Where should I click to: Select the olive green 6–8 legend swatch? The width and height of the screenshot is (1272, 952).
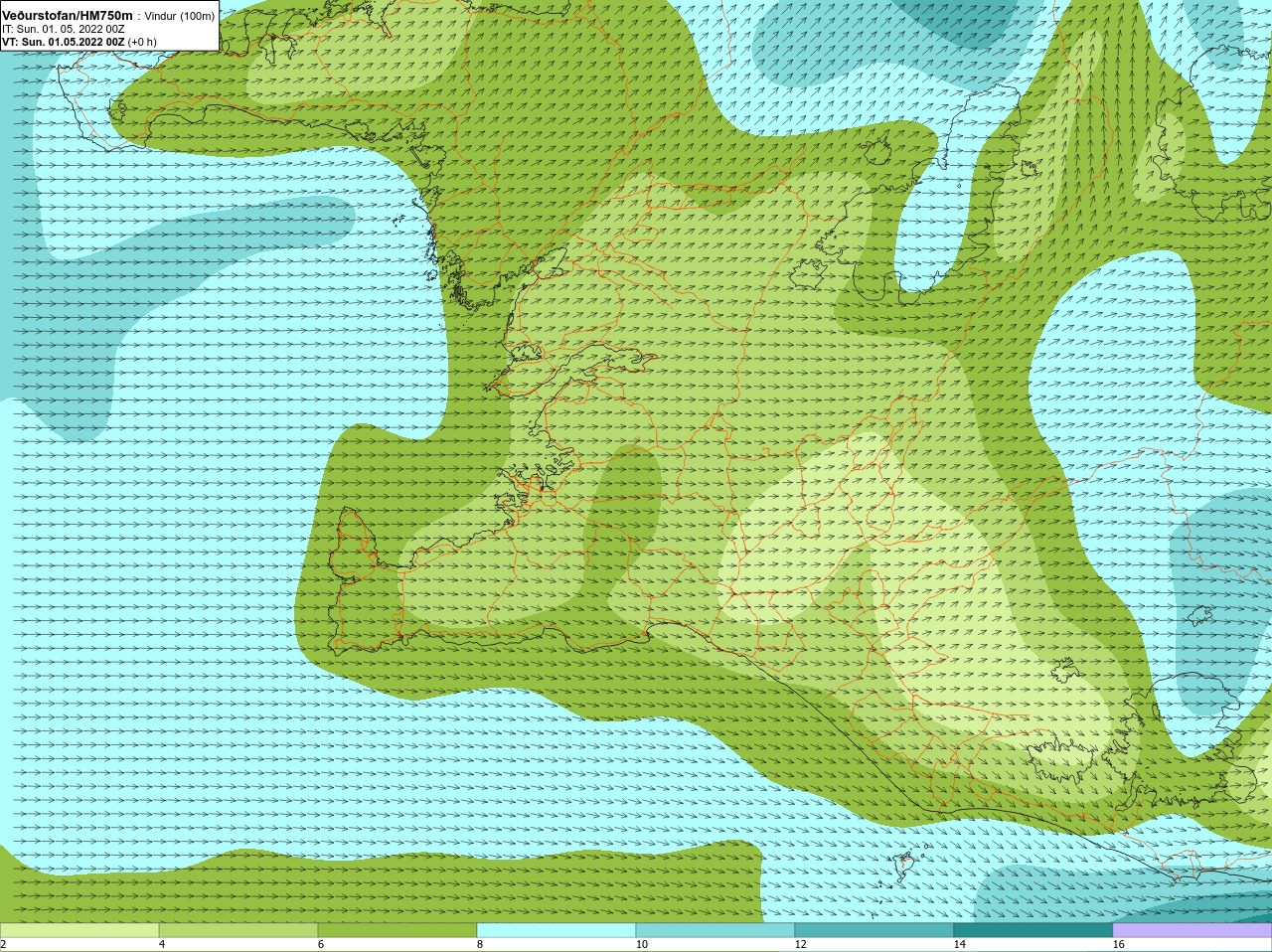(397, 930)
